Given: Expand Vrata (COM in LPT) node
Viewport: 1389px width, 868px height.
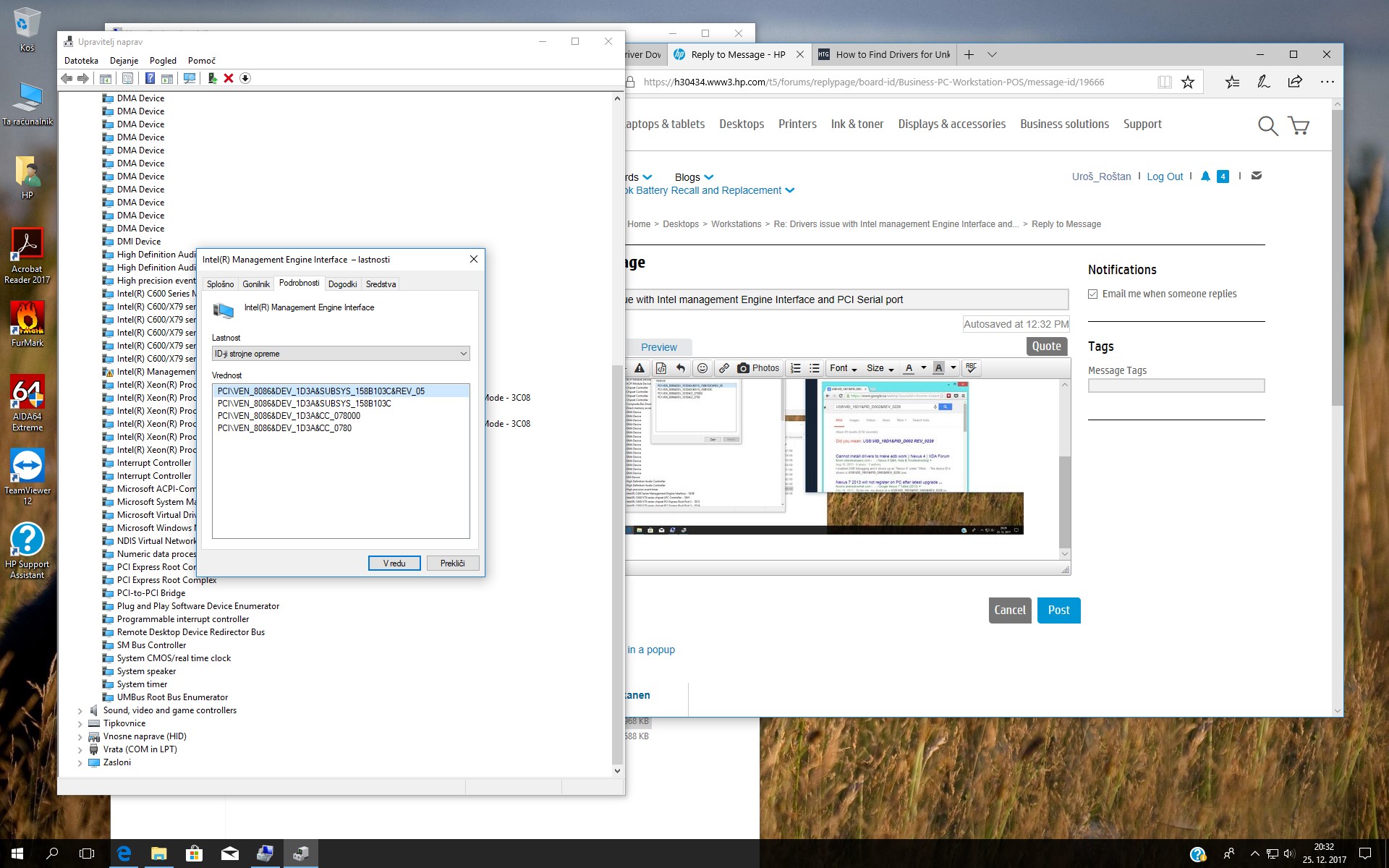Looking at the screenshot, I should pos(80,750).
